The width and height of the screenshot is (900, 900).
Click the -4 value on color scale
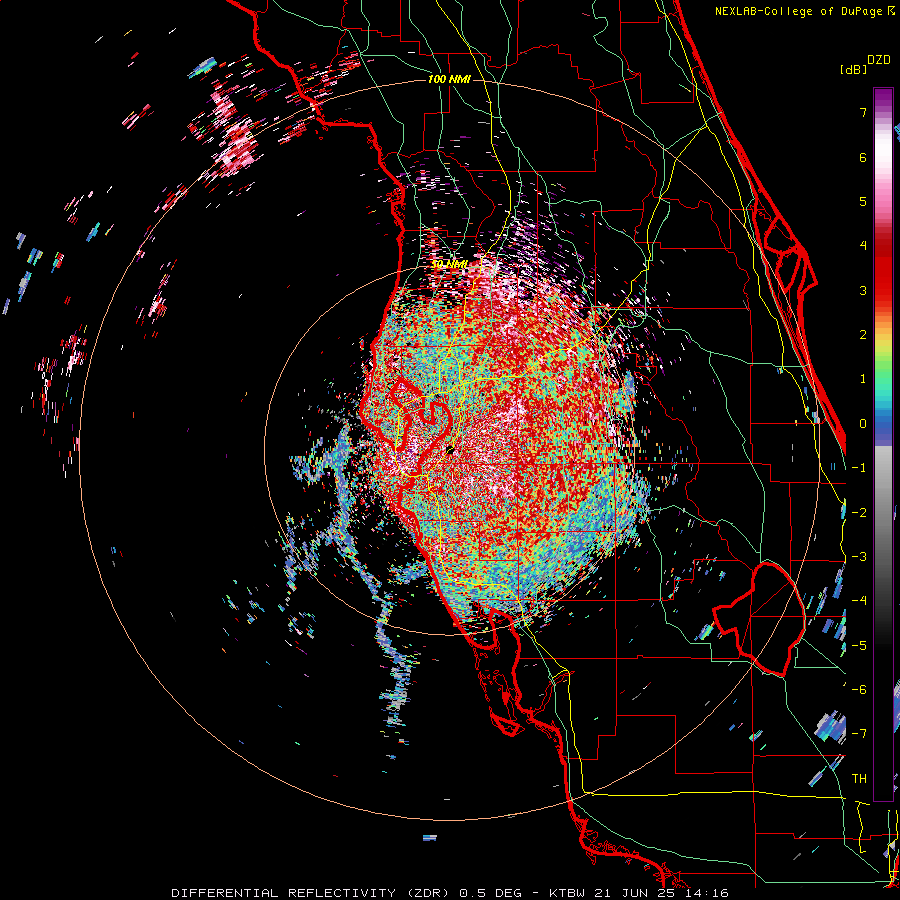(x=859, y=601)
